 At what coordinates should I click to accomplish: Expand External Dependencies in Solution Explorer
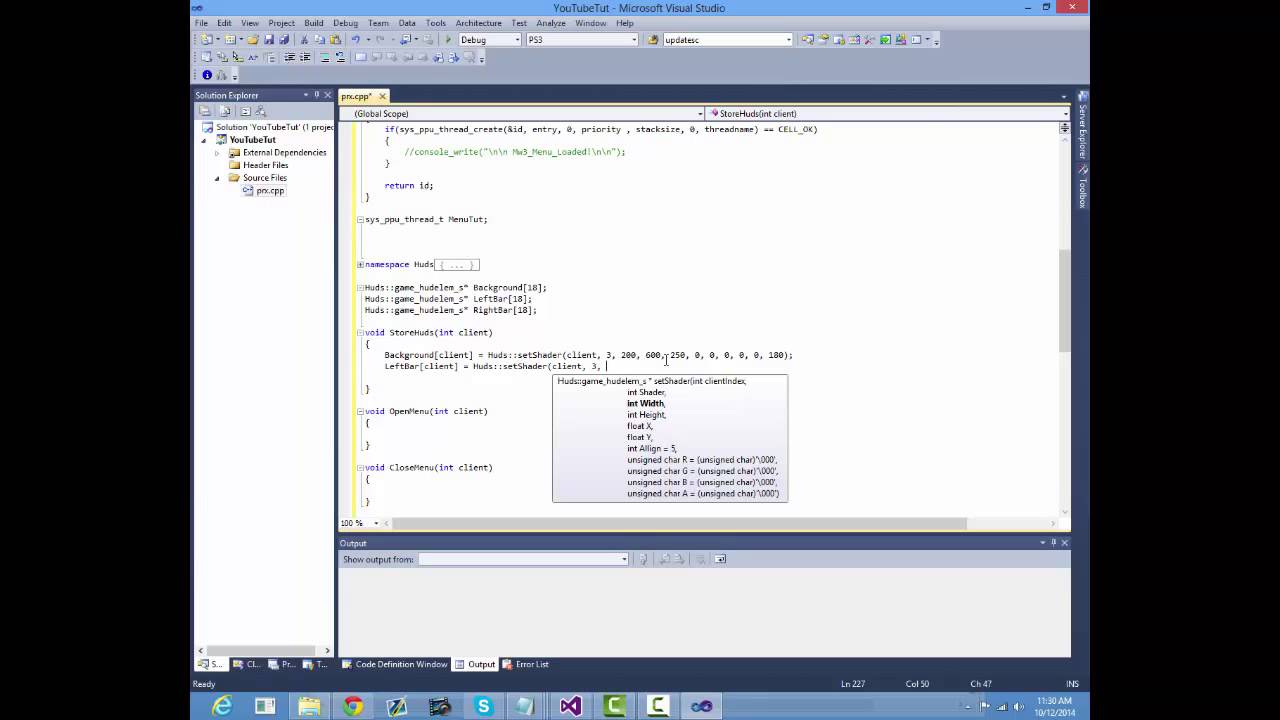(217, 153)
